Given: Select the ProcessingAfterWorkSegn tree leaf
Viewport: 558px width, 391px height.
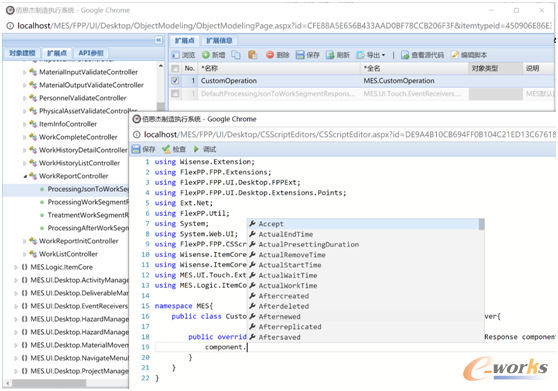Looking at the screenshot, I should pos(88,228).
